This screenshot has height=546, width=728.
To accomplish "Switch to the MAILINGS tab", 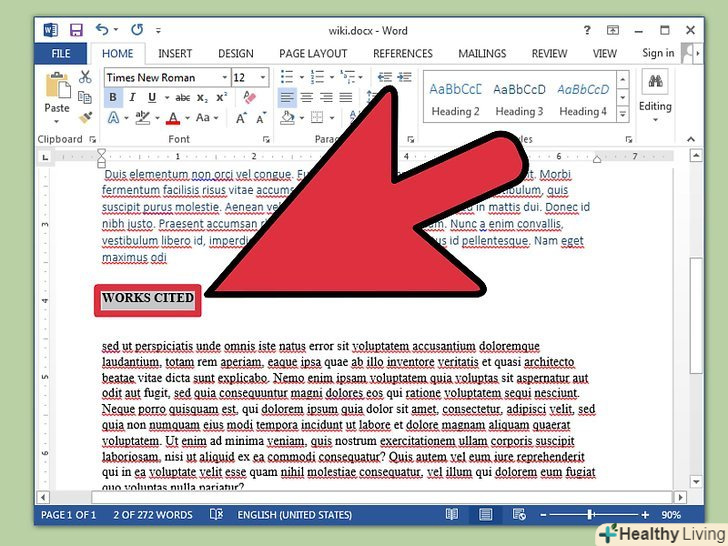I will 482,54.
